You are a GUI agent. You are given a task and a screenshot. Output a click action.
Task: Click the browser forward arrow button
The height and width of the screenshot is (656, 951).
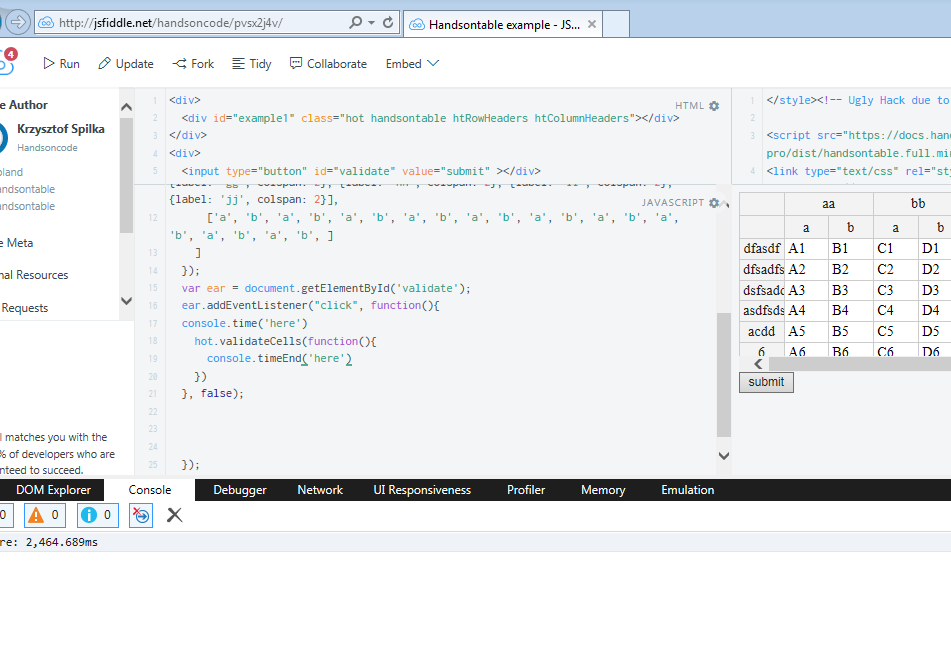click(18, 22)
